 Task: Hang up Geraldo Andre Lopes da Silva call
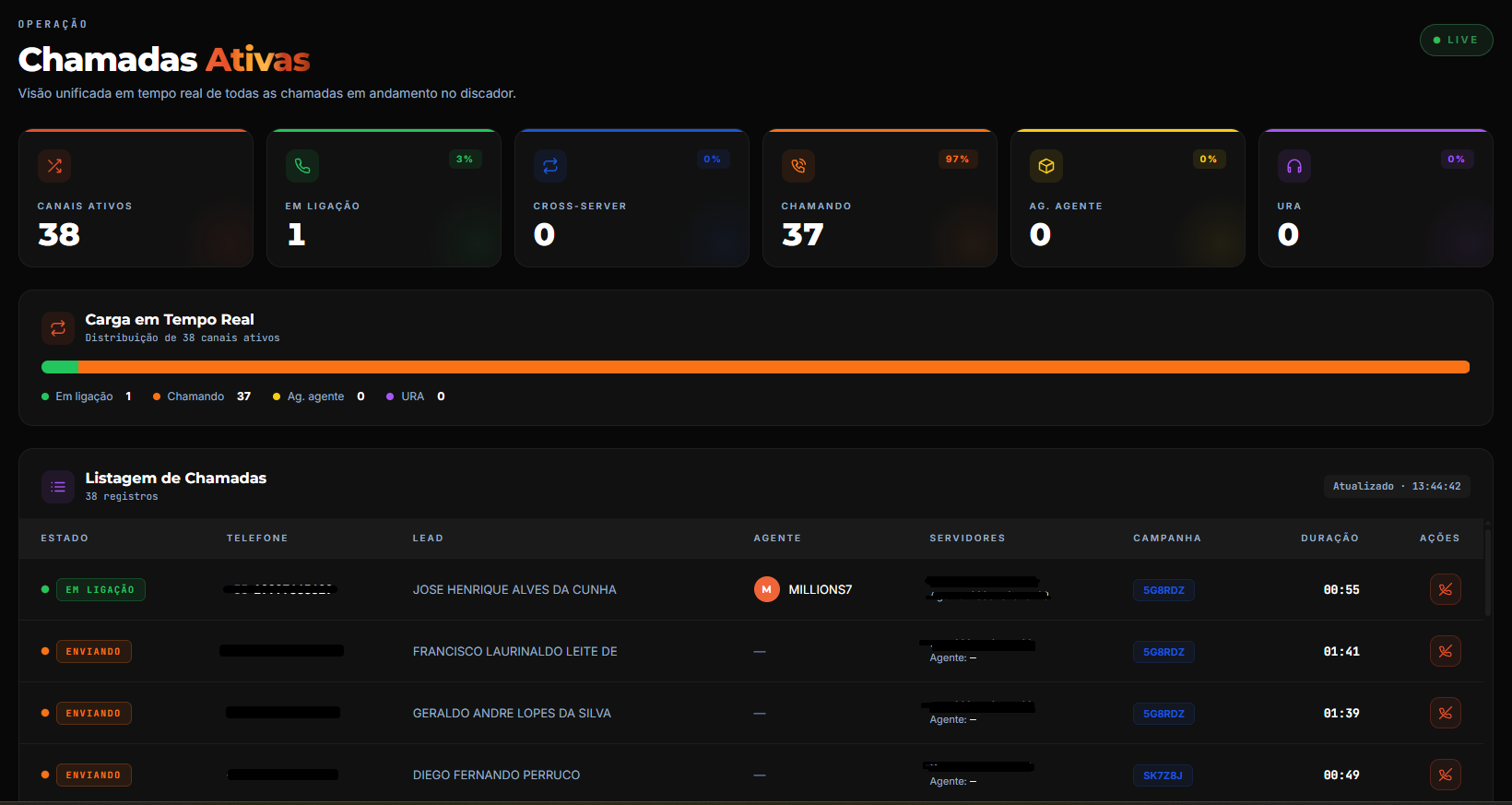point(1446,713)
